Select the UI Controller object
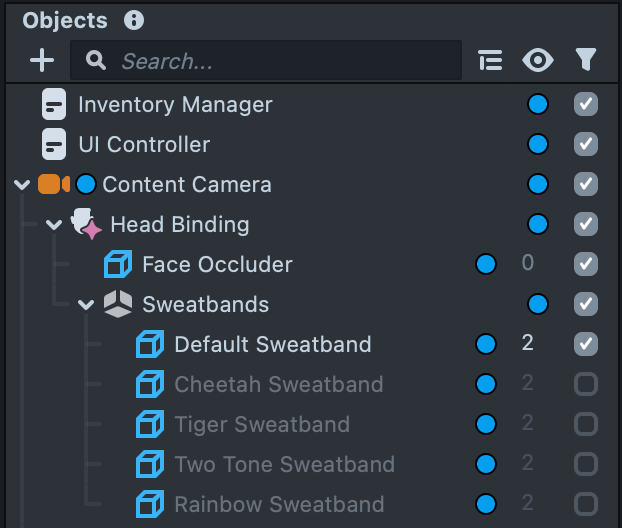This screenshot has width=622, height=528. [144, 144]
